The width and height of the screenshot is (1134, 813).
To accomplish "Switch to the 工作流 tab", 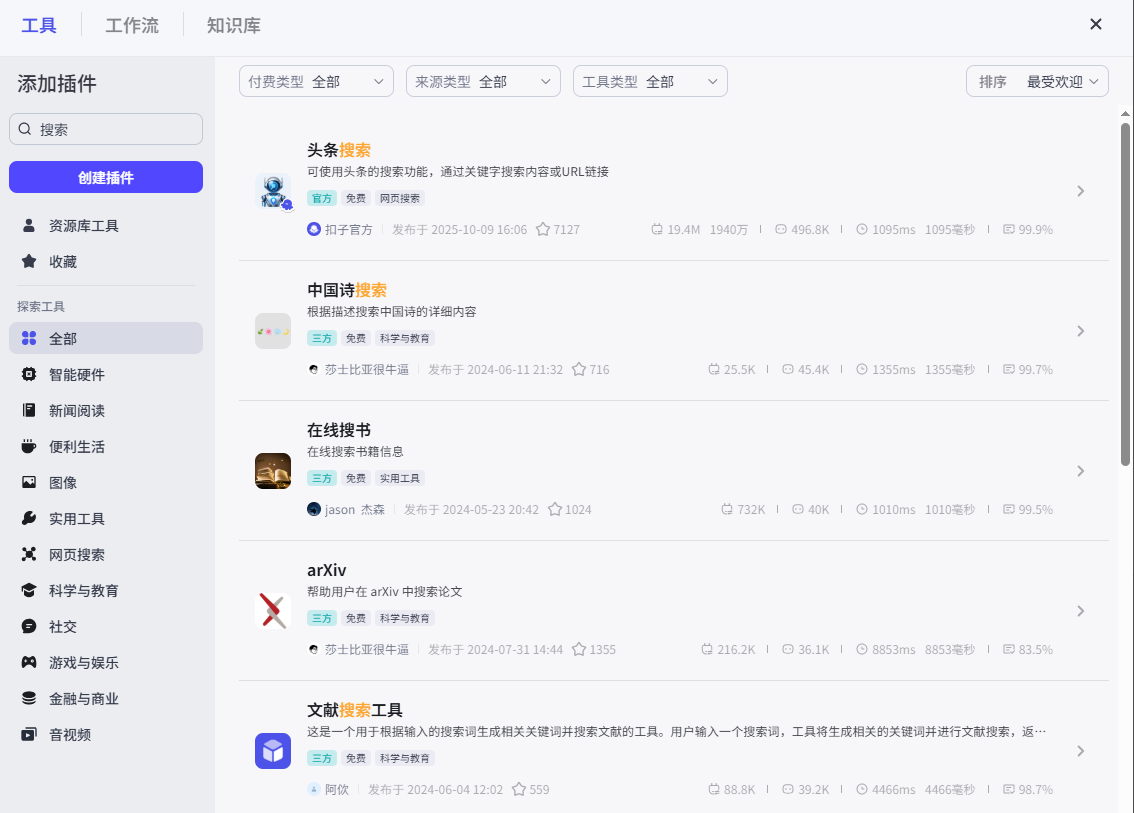I will 132,25.
